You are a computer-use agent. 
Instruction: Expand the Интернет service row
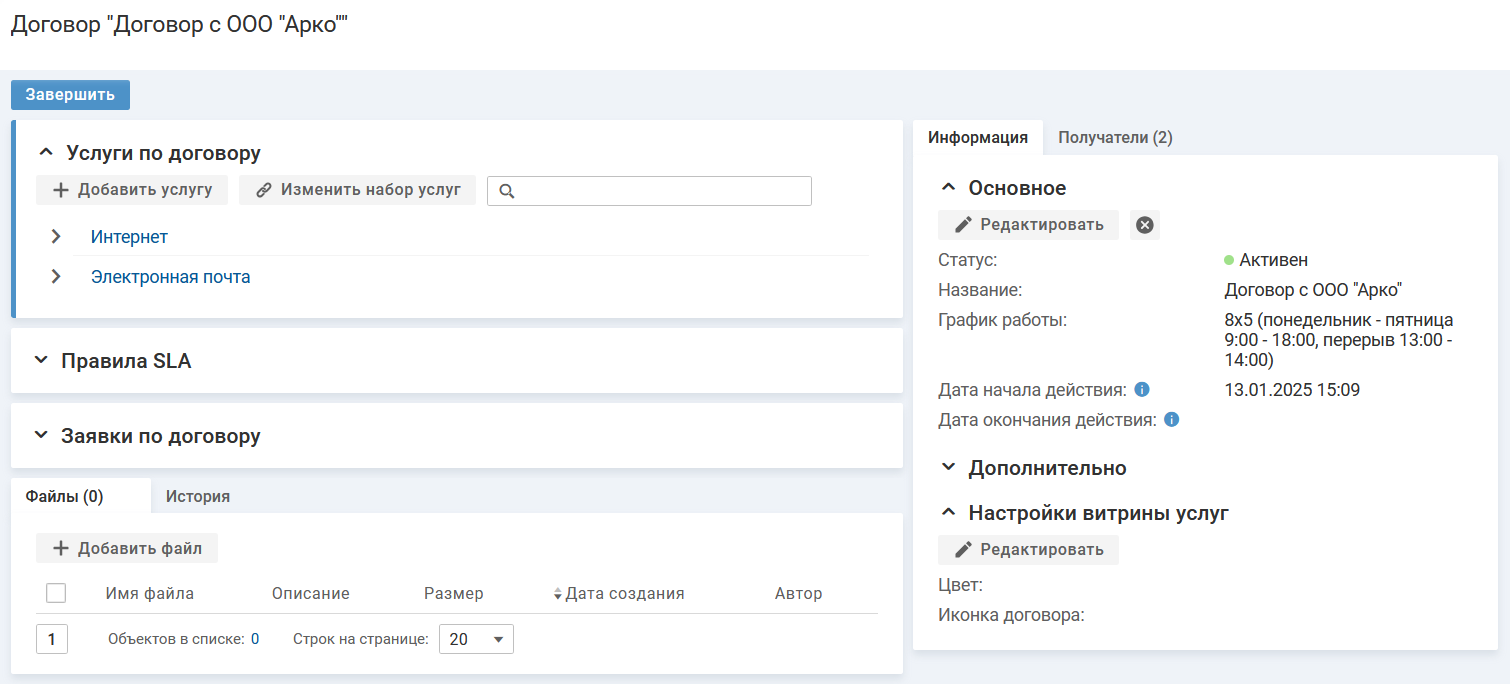tap(56, 237)
